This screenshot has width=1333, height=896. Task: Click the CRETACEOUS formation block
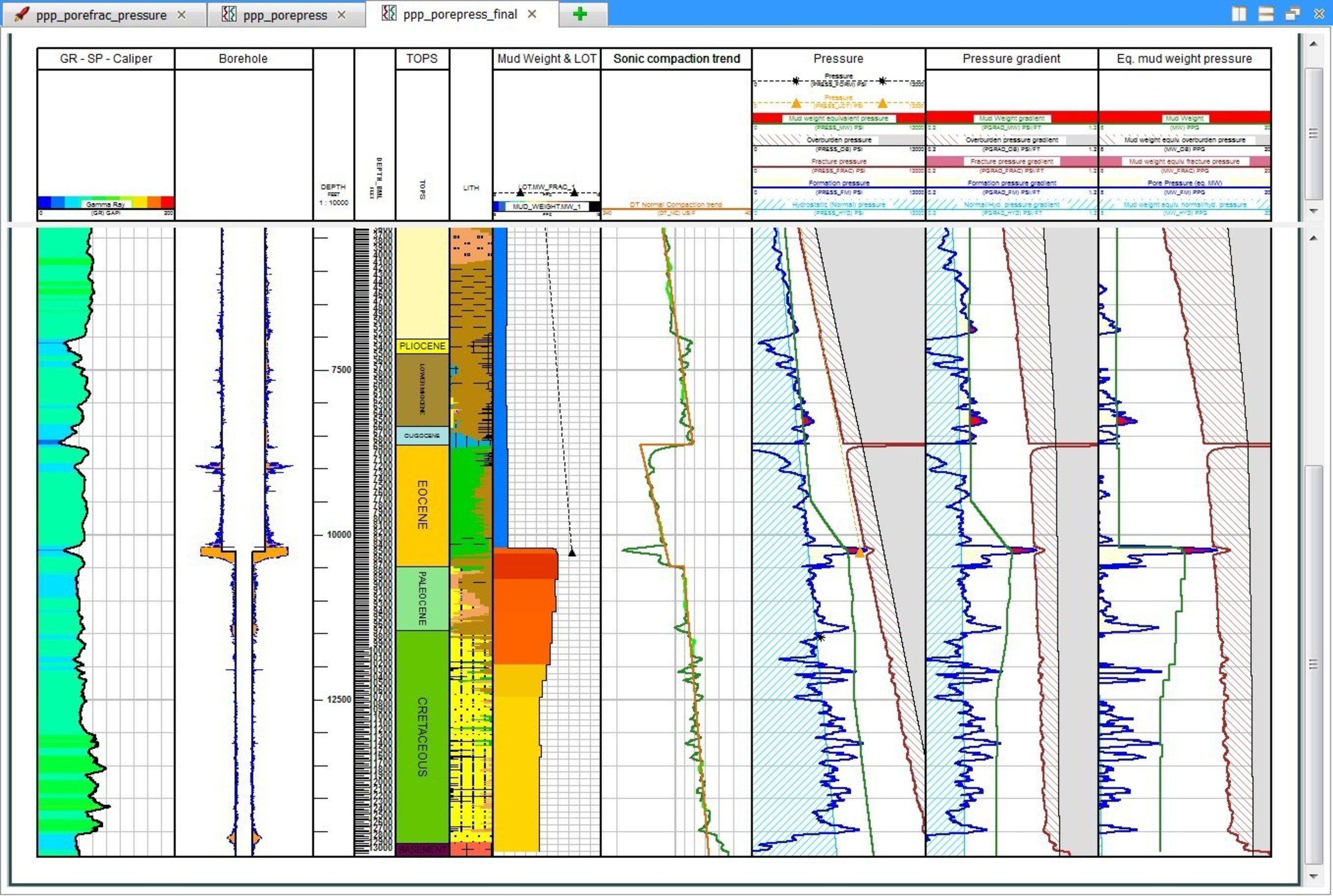coord(422,737)
